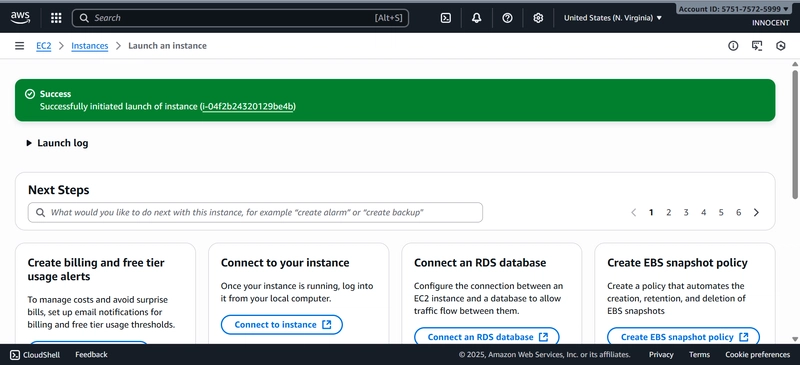Click the Create EBS snapshot policy button
Image resolution: width=800 pixels, height=365 pixels.
pos(683,337)
